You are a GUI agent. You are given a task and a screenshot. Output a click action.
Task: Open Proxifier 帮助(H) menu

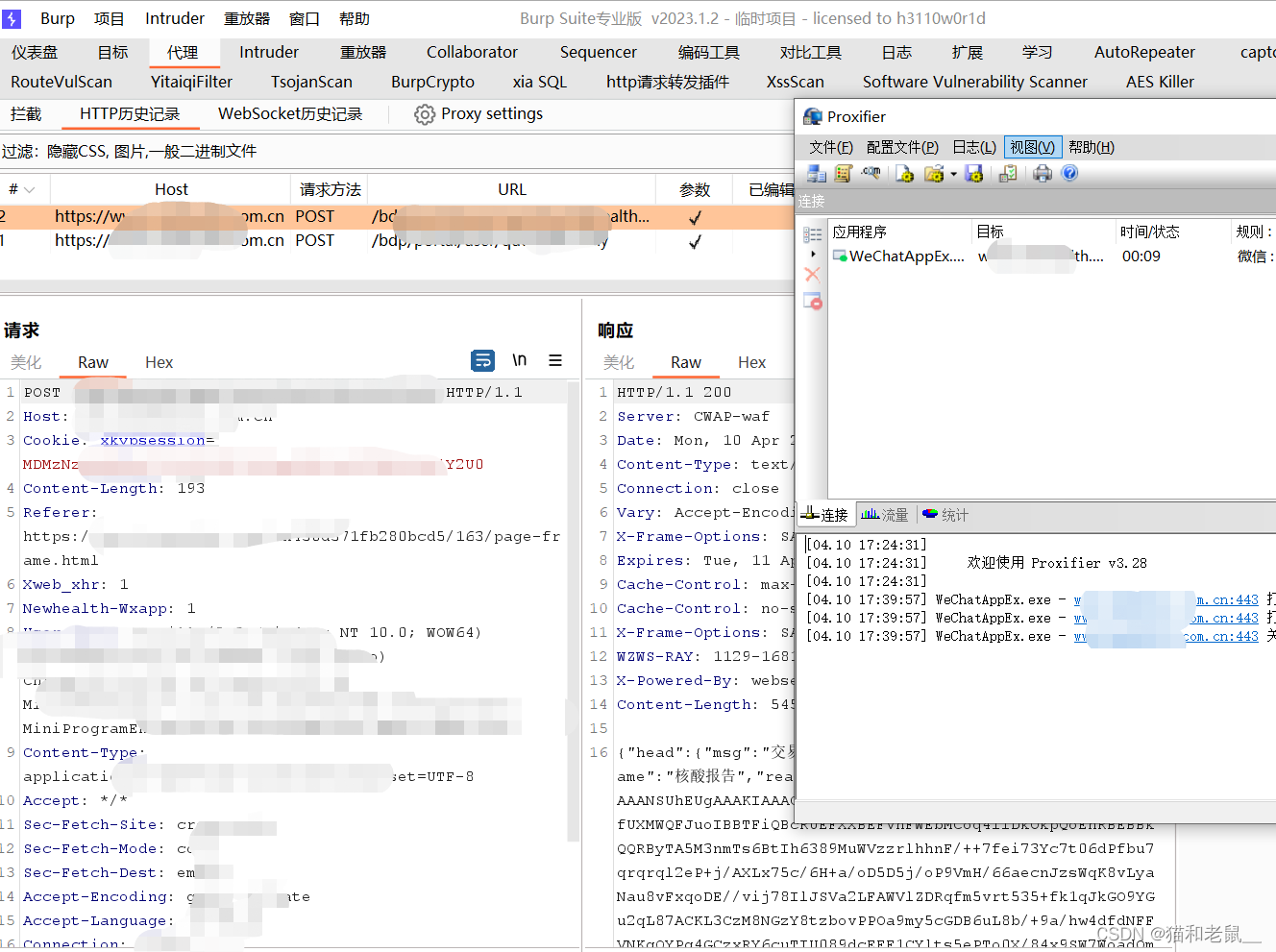click(x=1092, y=147)
